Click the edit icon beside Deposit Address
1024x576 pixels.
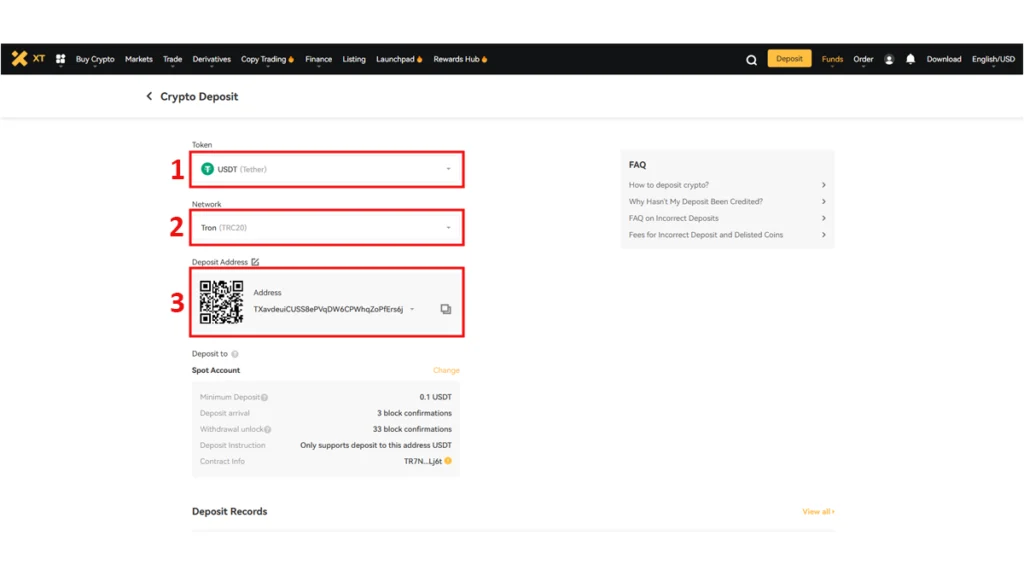point(255,262)
